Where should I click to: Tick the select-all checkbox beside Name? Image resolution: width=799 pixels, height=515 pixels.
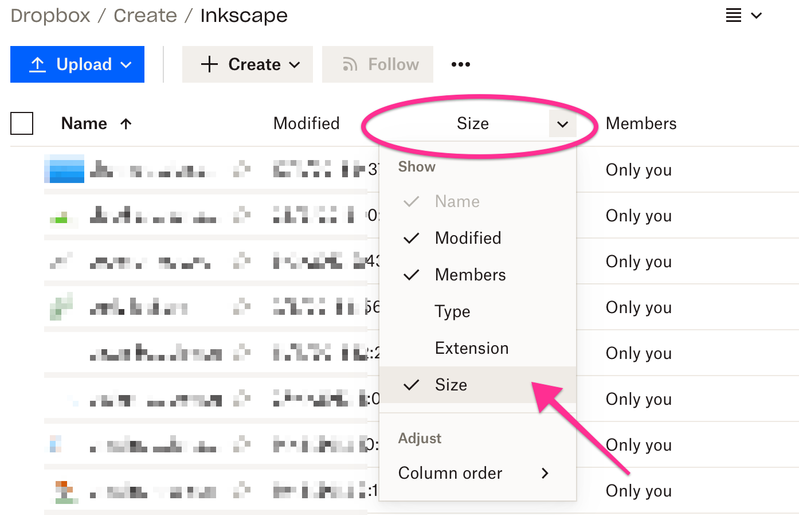tap(22, 124)
